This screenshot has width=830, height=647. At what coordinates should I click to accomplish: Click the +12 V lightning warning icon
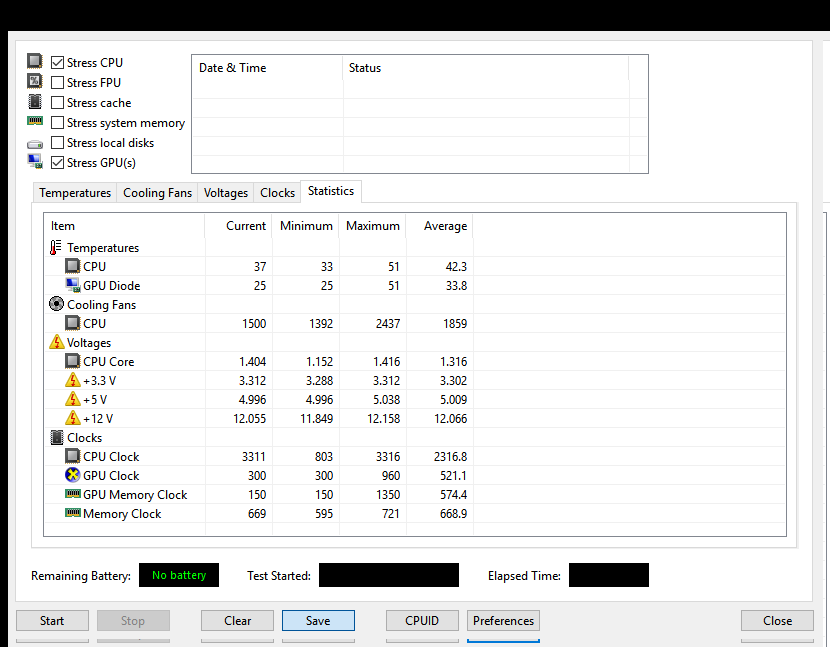72,419
